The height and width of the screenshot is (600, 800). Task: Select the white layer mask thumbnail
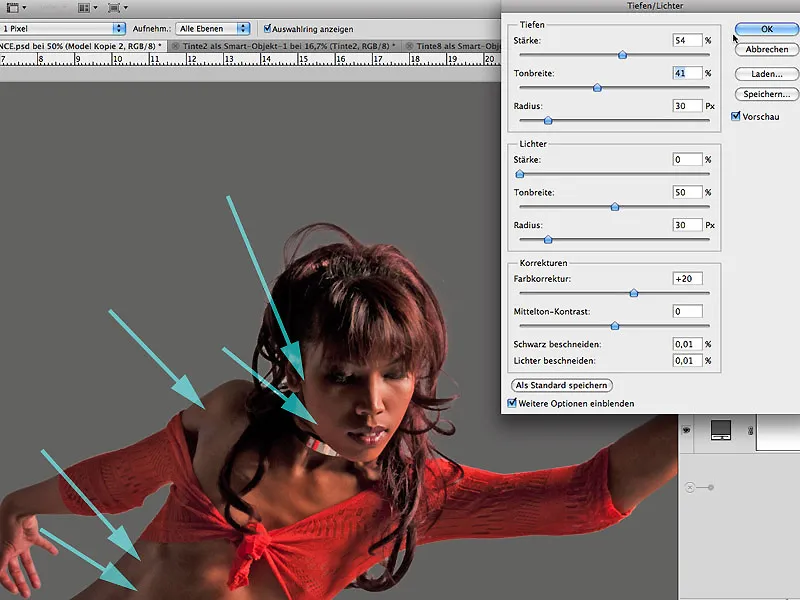click(x=778, y=433)
